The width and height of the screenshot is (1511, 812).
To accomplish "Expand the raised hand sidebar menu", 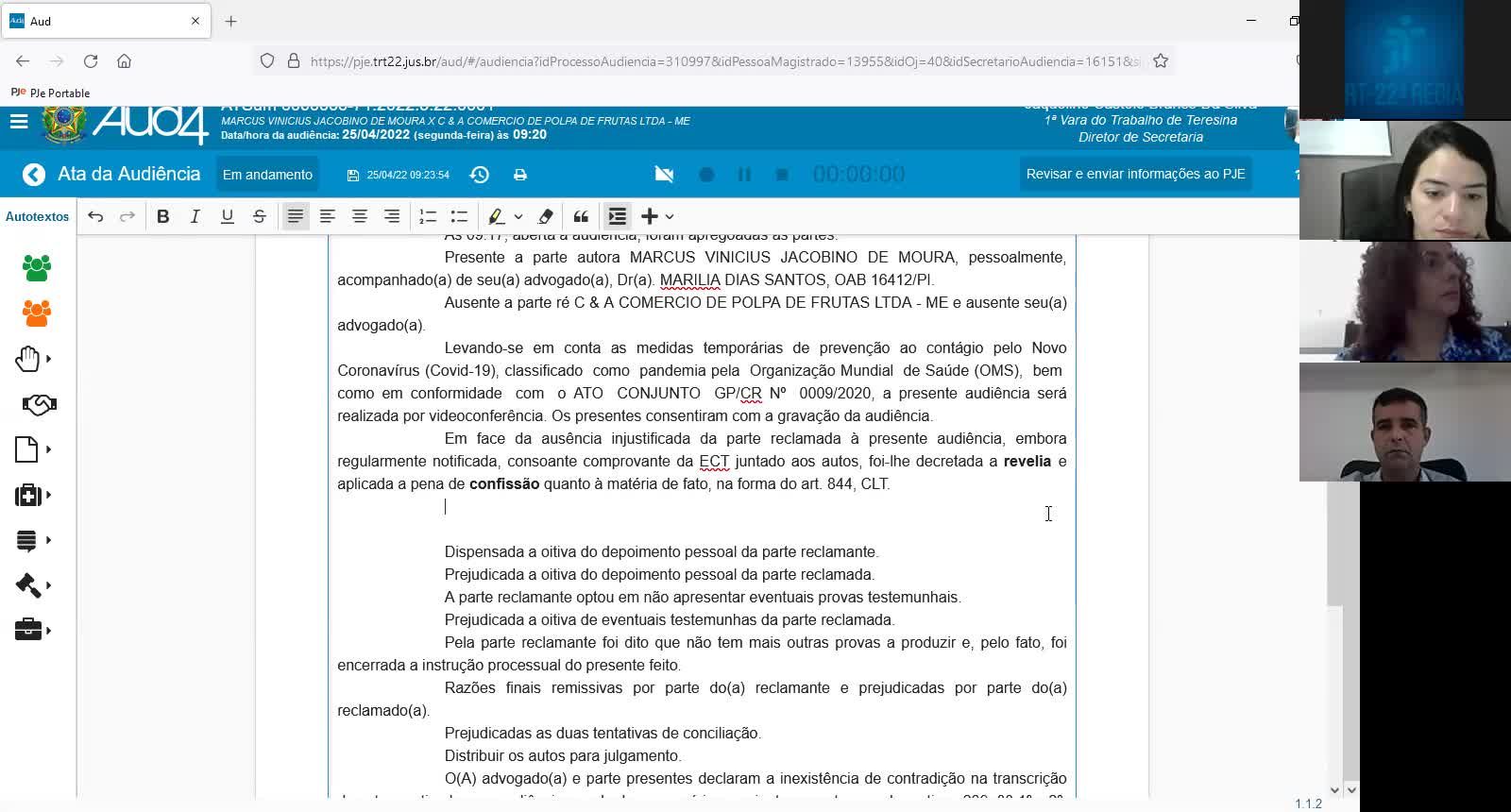I will point(32,359).
